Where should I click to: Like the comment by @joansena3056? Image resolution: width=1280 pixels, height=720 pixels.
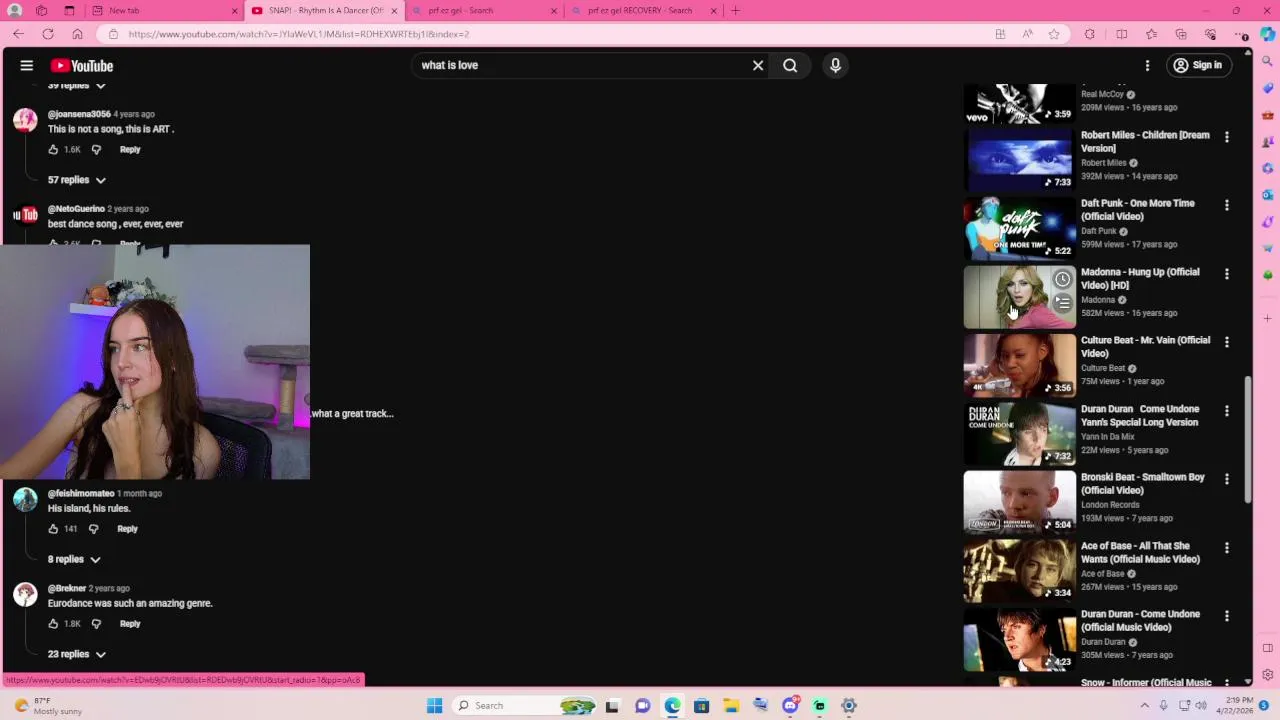53,150
